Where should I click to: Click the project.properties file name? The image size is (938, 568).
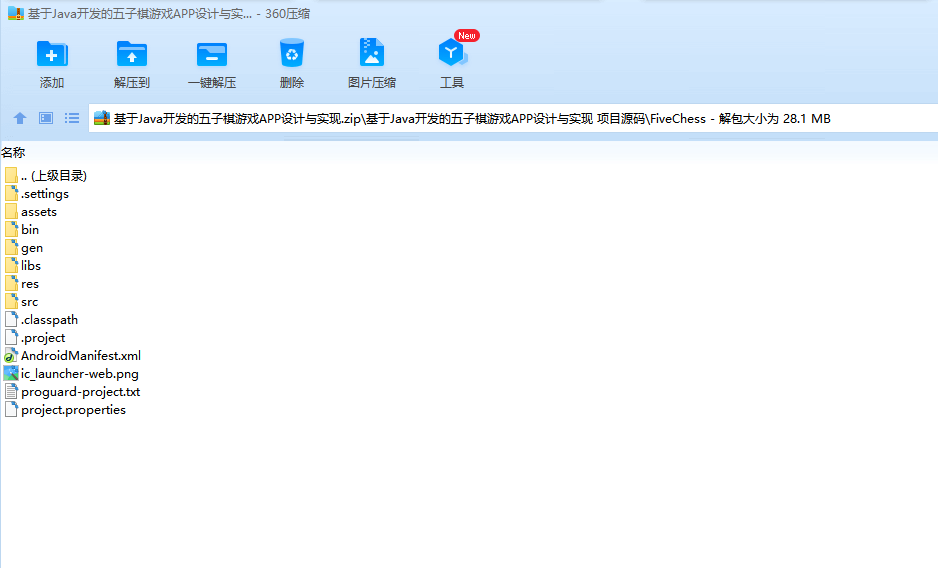pyautogui.click(x=74, y=409)
